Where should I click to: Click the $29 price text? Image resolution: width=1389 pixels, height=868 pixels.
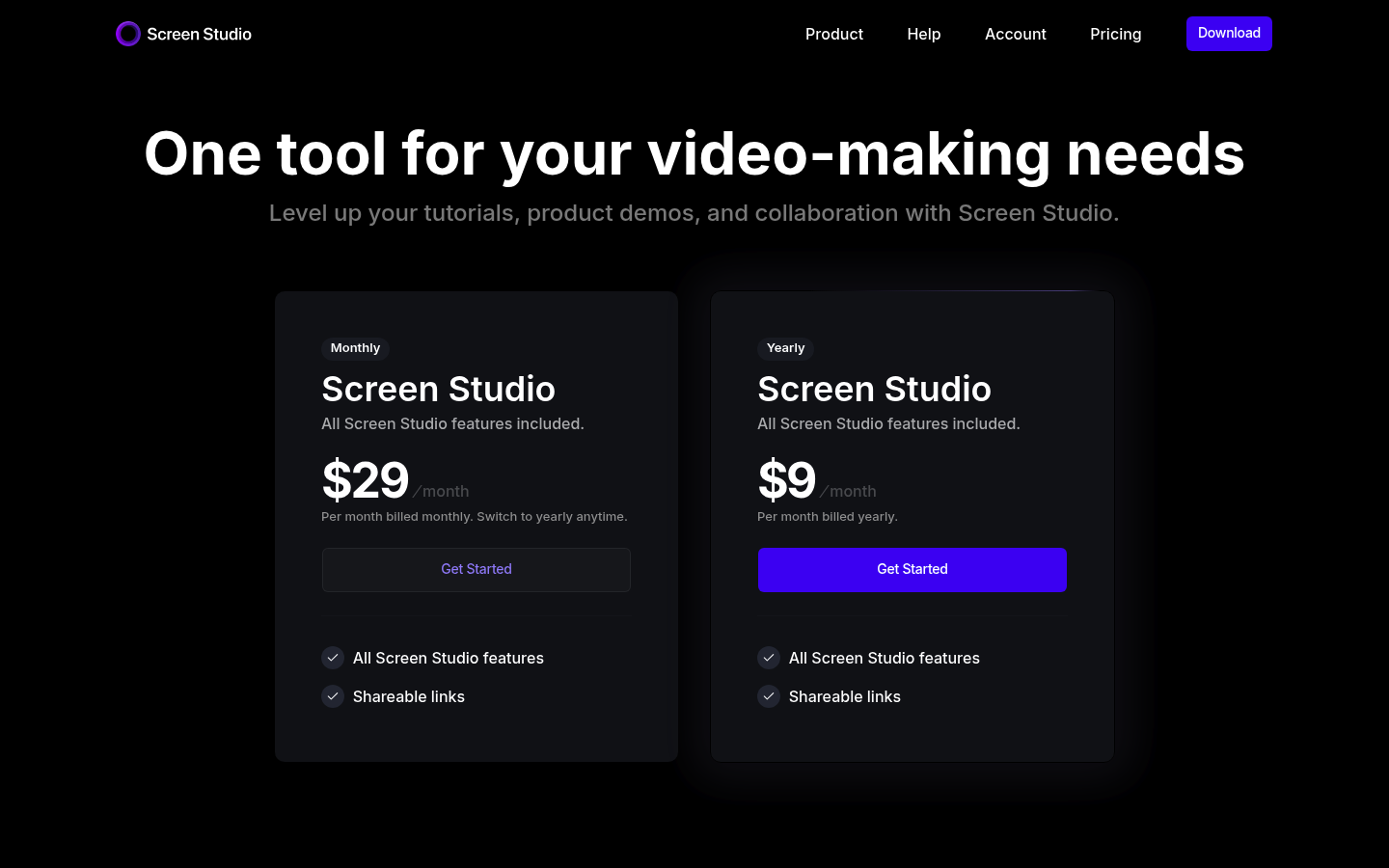[x=366, y=480]
